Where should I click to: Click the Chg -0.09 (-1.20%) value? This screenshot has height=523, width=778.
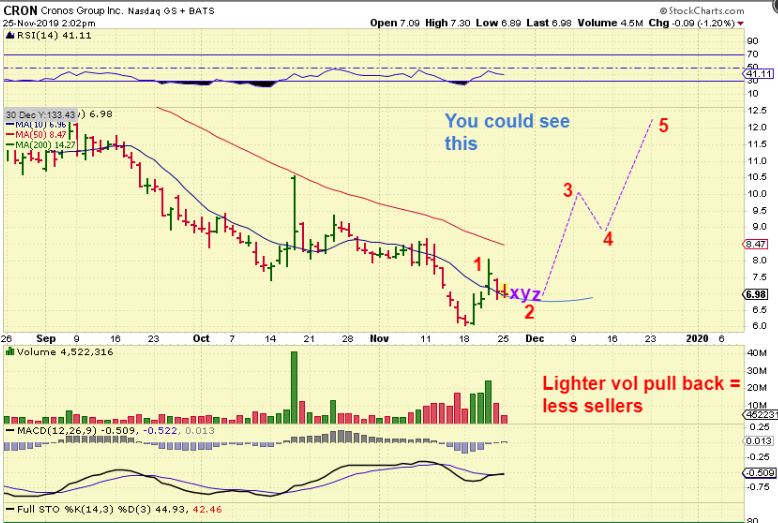tap(692, 23)
